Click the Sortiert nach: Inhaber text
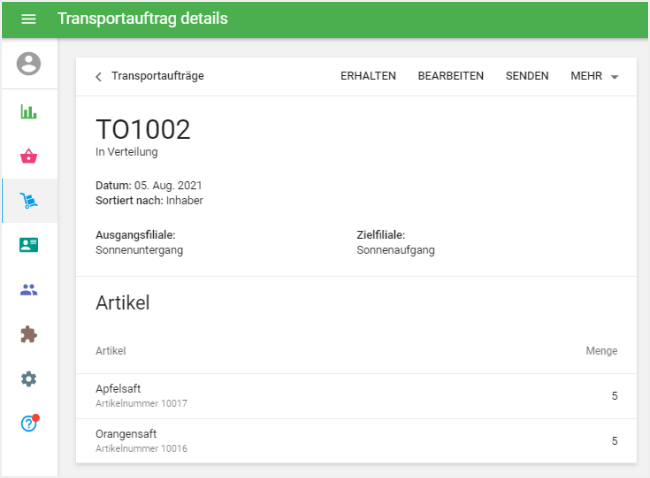The image size is (650, 478). point(149,200)
